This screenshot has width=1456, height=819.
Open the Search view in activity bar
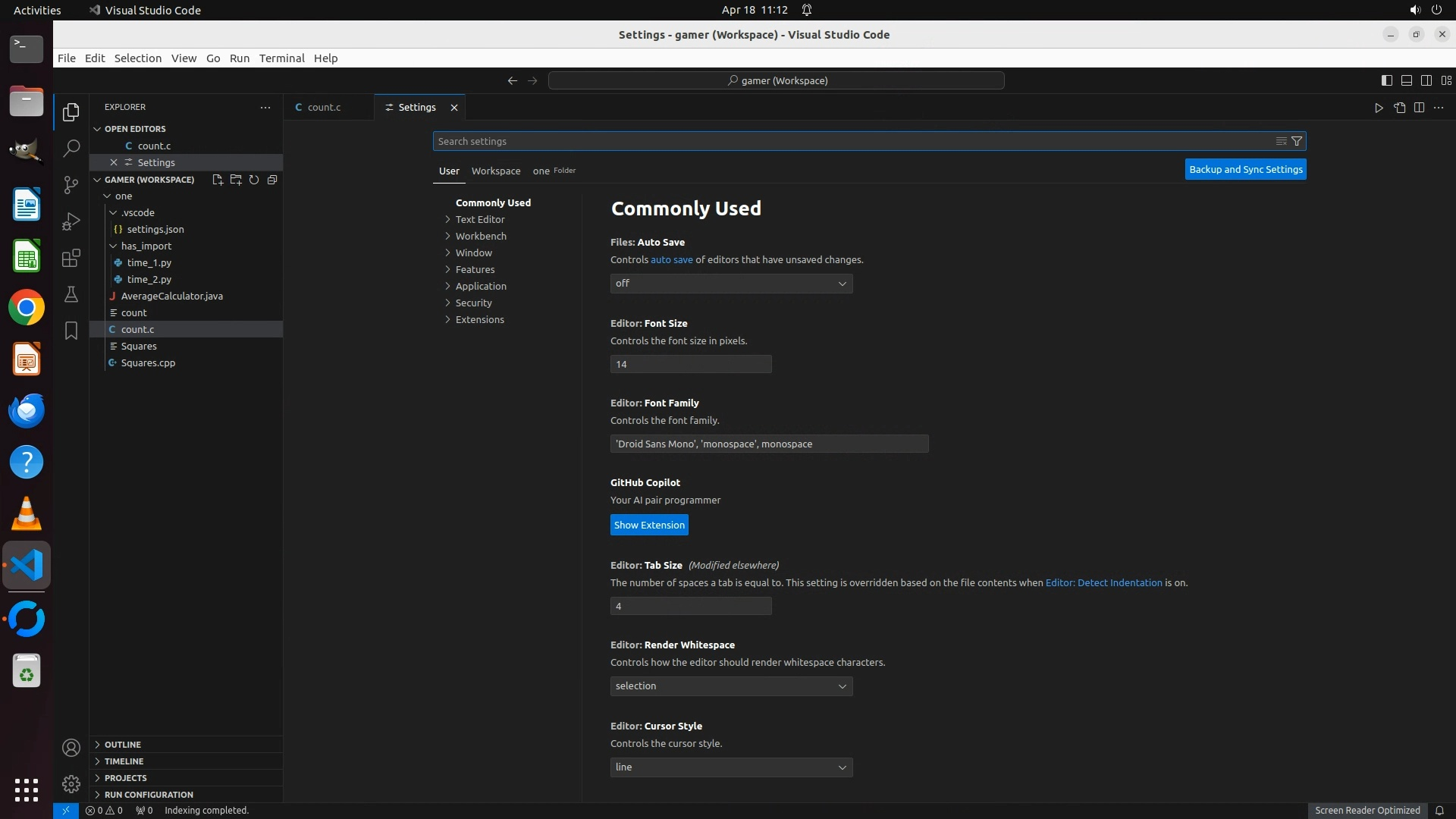pos(71,148)
